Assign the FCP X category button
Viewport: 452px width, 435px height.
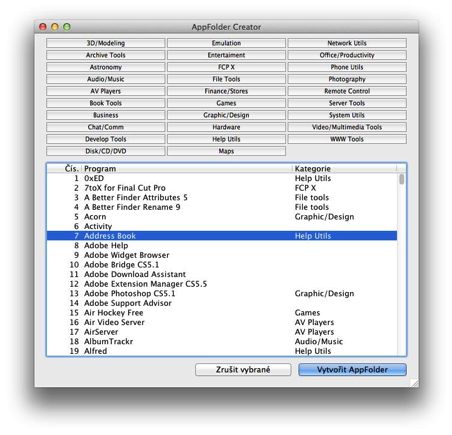point(226,67)
